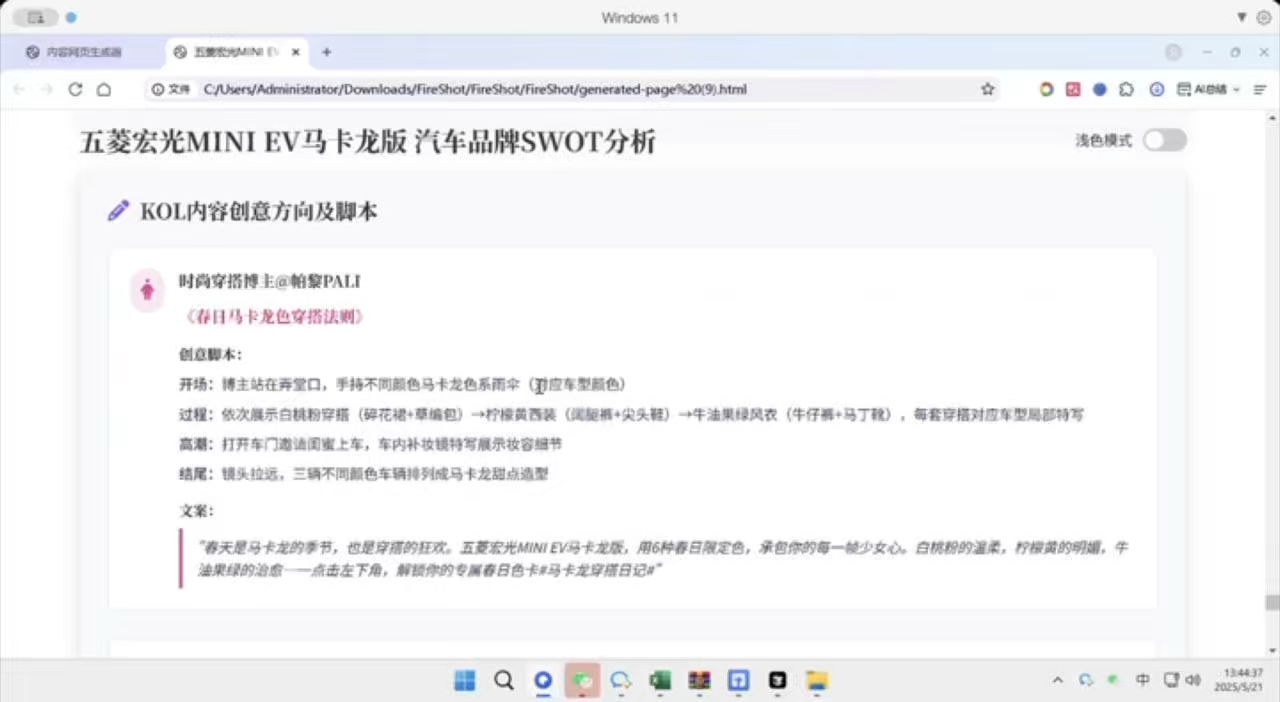Viewport: 1280px width, 702px height.
Task: Click the VM toolbar pill button top-left
Action: tap(35, 17)
